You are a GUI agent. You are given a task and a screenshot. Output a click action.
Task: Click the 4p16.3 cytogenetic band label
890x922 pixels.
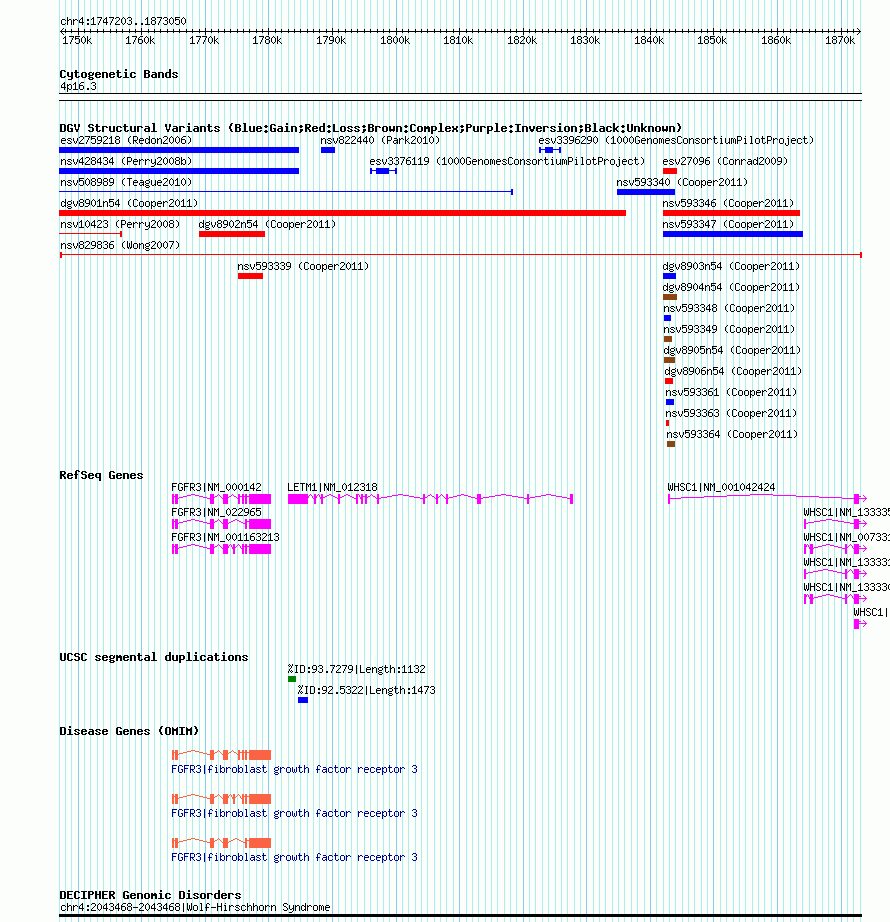78,86
